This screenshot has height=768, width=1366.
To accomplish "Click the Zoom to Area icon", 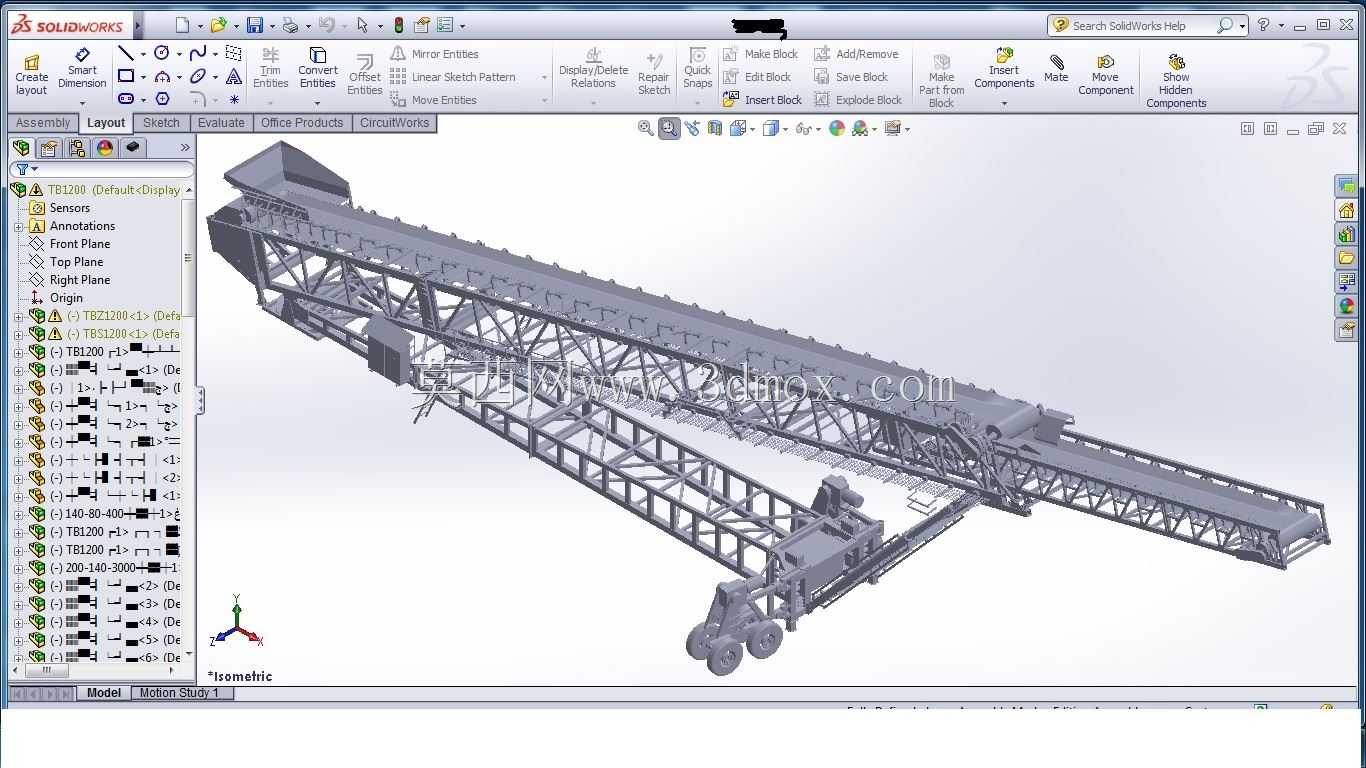I will click(x=669, y=128).
